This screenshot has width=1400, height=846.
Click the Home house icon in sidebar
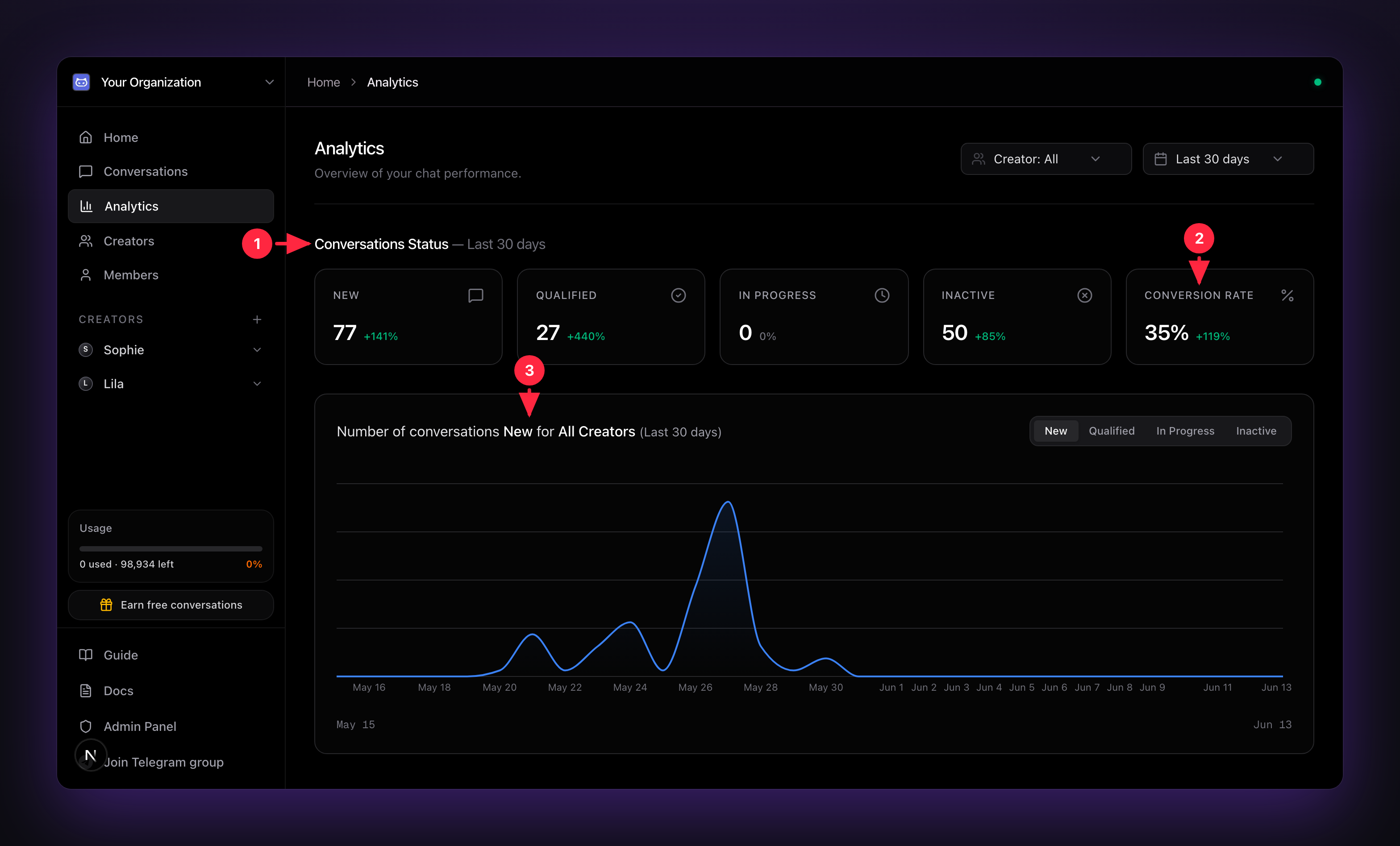tap(86, 137)
